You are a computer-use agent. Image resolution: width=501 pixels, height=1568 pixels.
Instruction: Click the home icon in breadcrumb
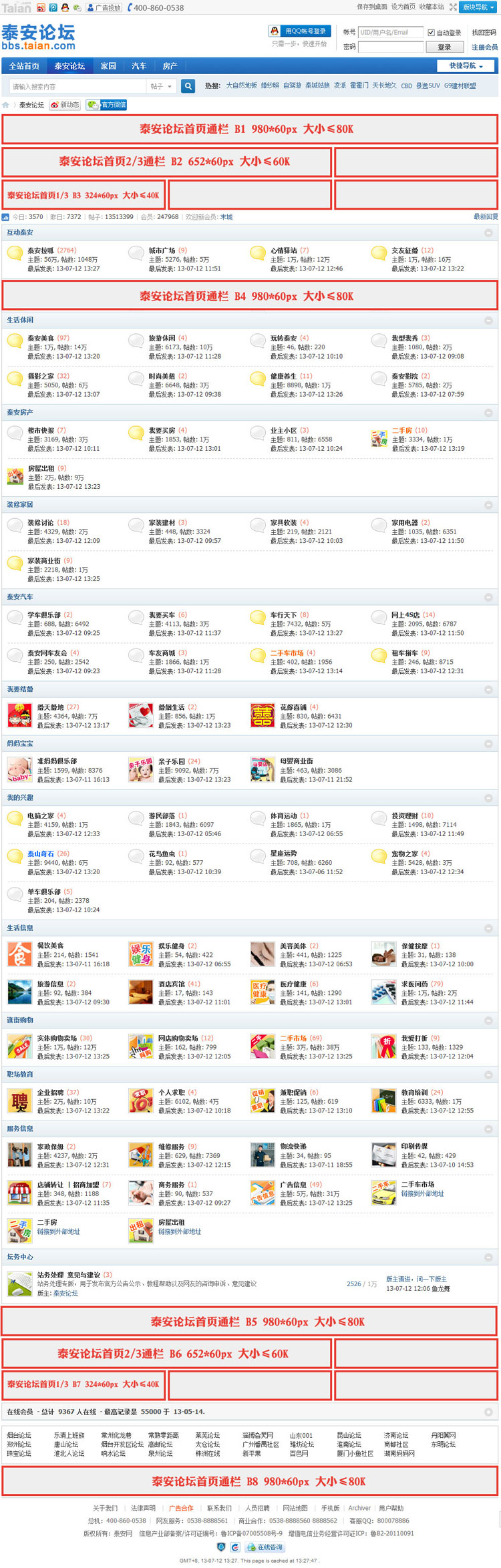click(x=6, y=105)
